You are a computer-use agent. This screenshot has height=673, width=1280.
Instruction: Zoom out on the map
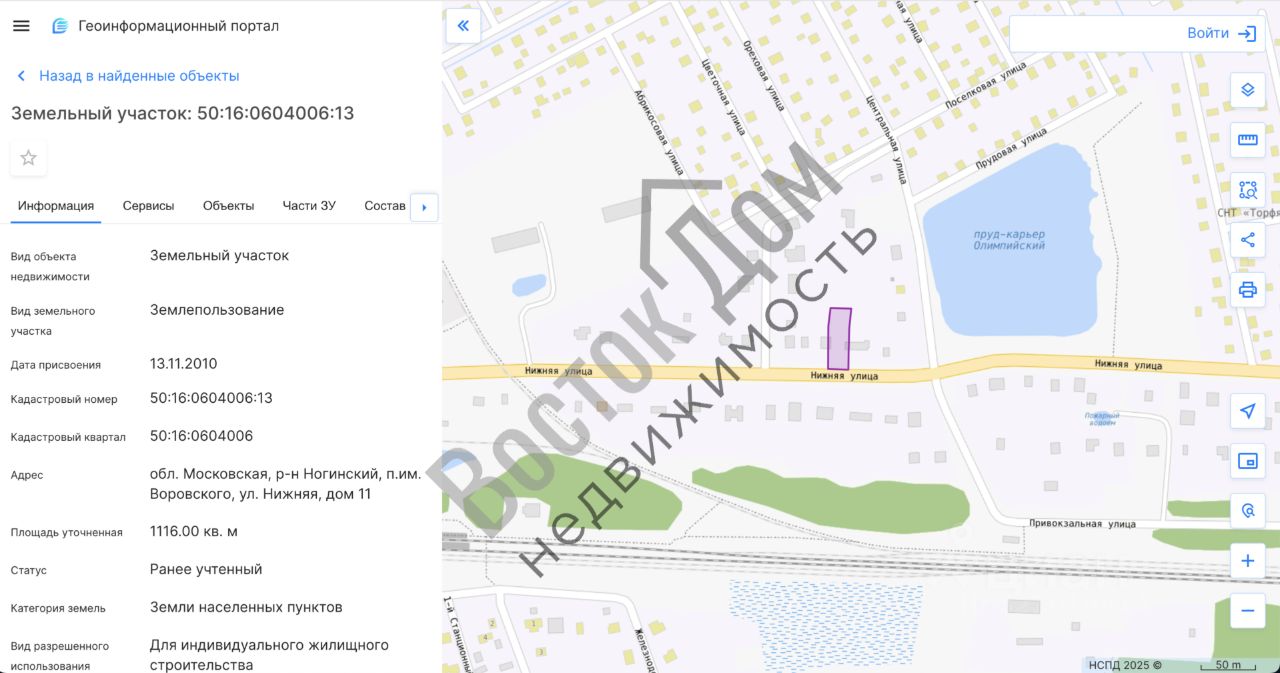1247,610
